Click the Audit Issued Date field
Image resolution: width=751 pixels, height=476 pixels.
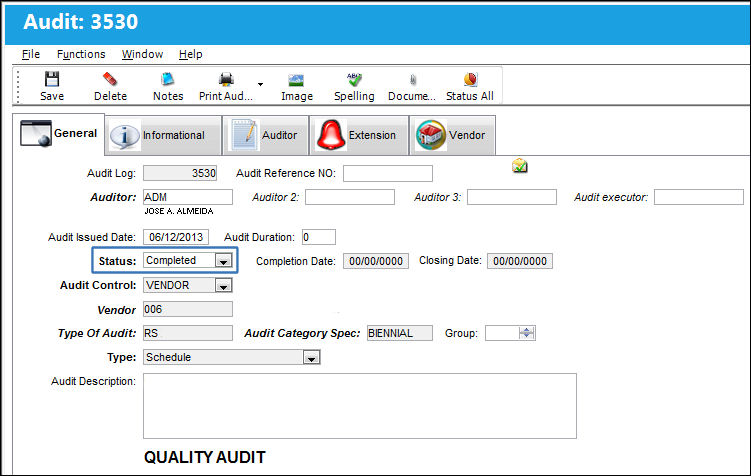coord(176,237)
